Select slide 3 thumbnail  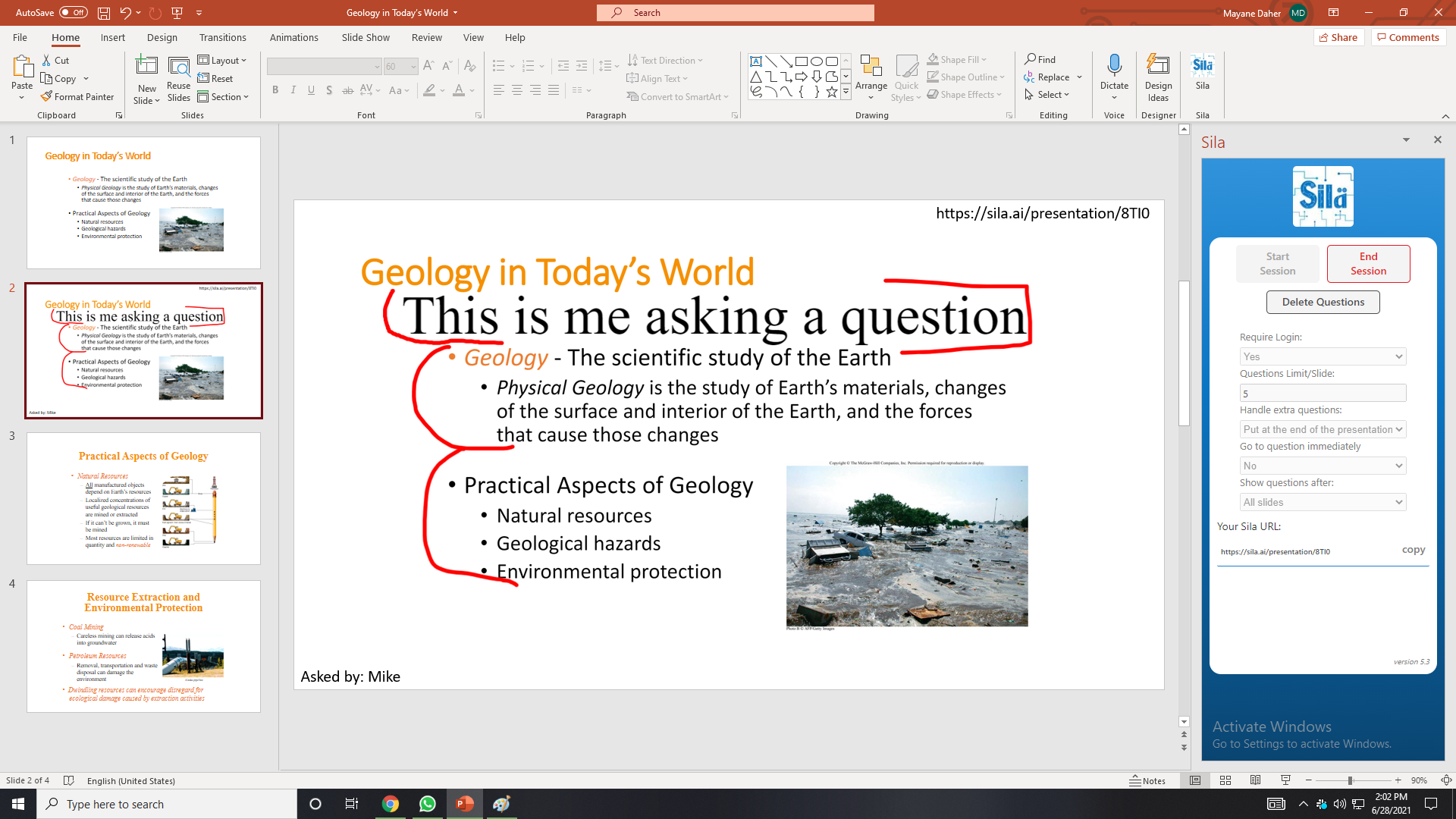coord(143,498)
